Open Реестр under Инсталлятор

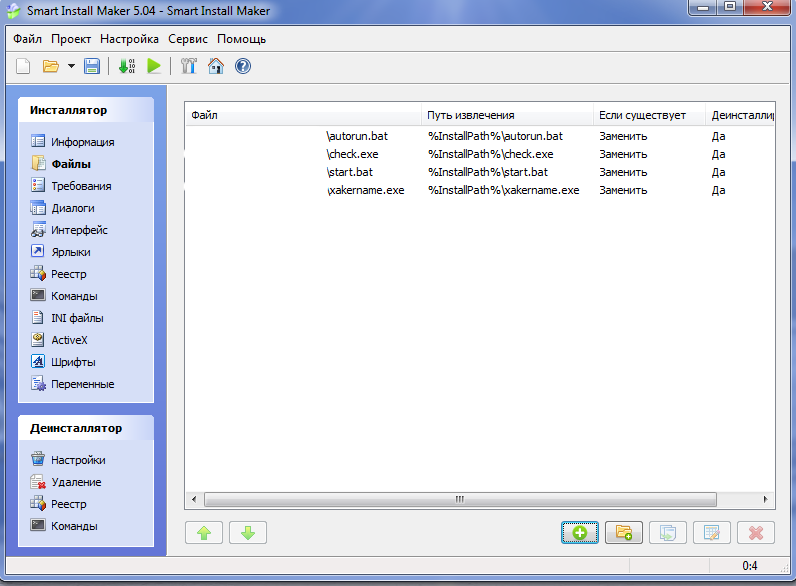[69, 274]
